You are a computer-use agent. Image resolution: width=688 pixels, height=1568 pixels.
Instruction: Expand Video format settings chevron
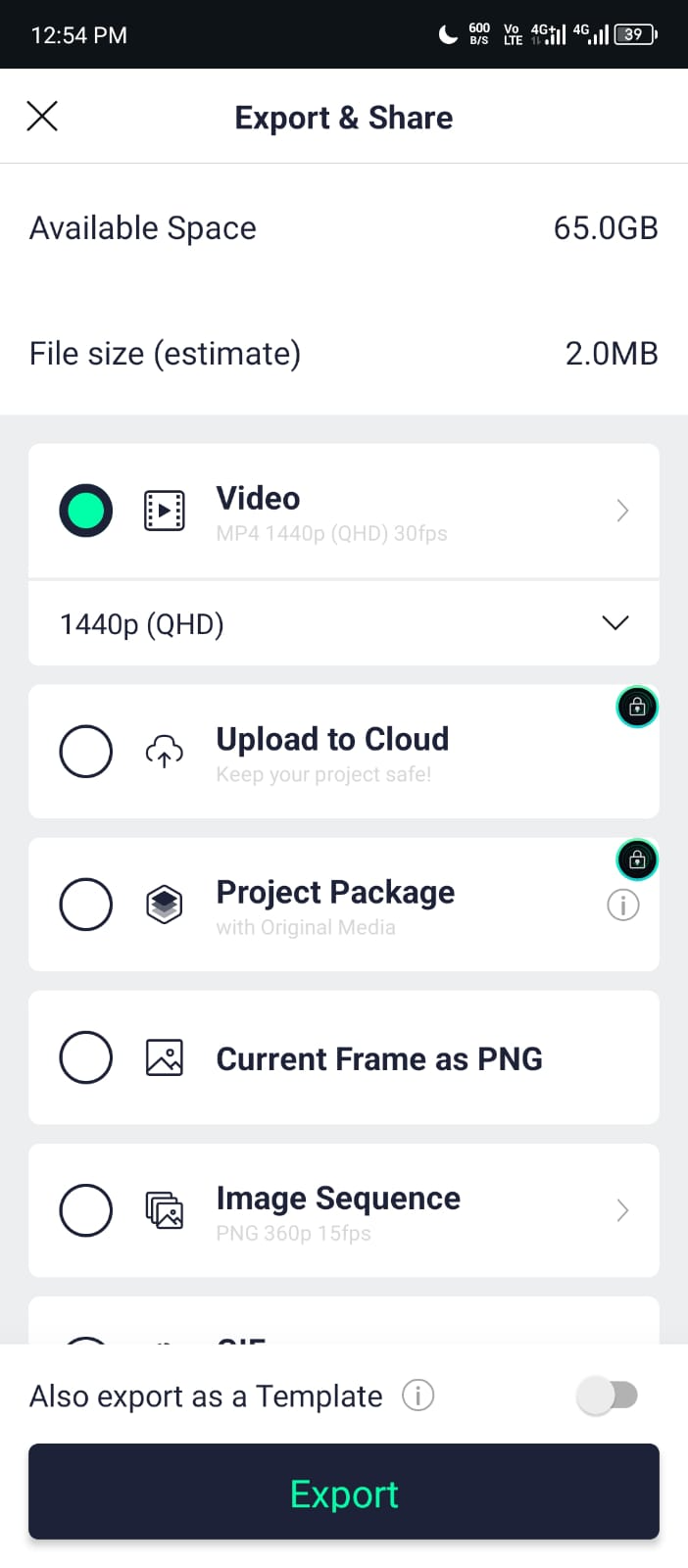click(x=622, y=511)
